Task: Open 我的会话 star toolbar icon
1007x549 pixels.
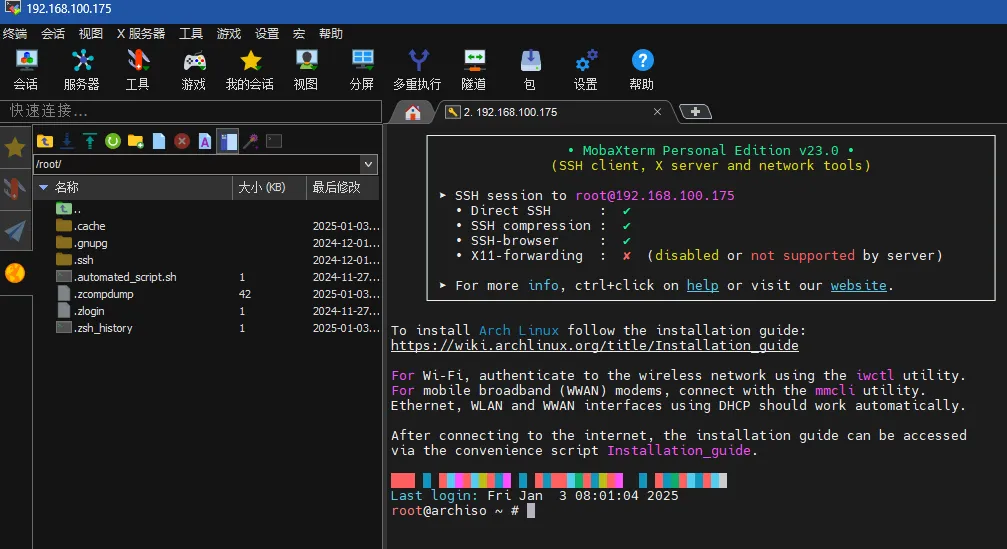Action: [x=250, y=69]
